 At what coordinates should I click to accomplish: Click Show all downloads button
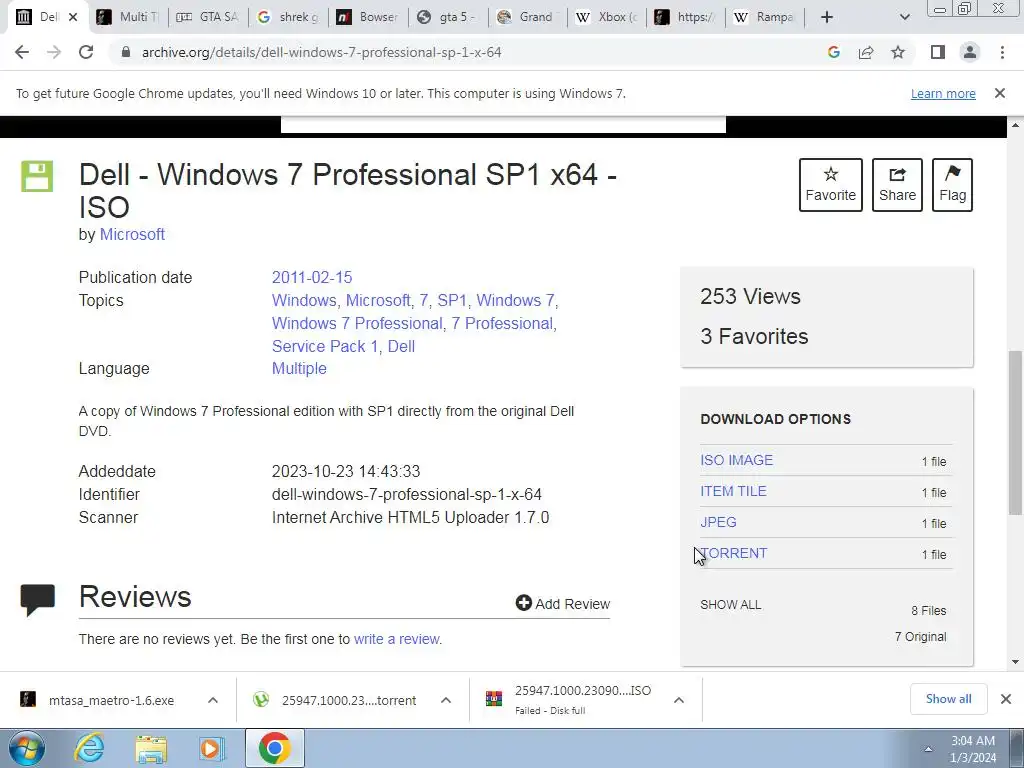tap(948, 699)
